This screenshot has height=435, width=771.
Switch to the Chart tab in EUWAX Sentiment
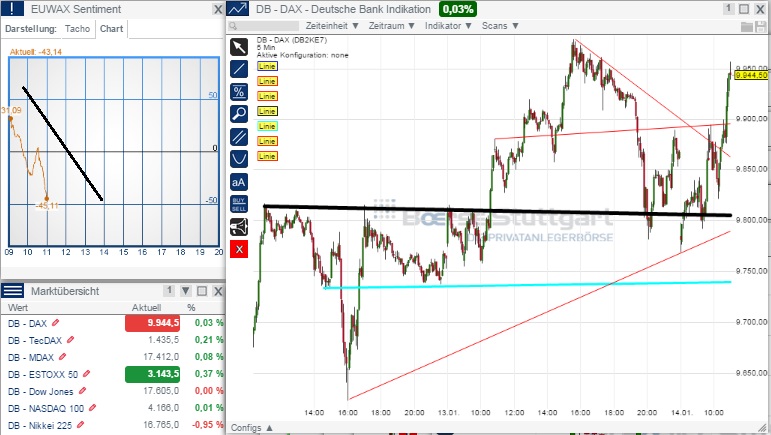click(x=112, y=29)
